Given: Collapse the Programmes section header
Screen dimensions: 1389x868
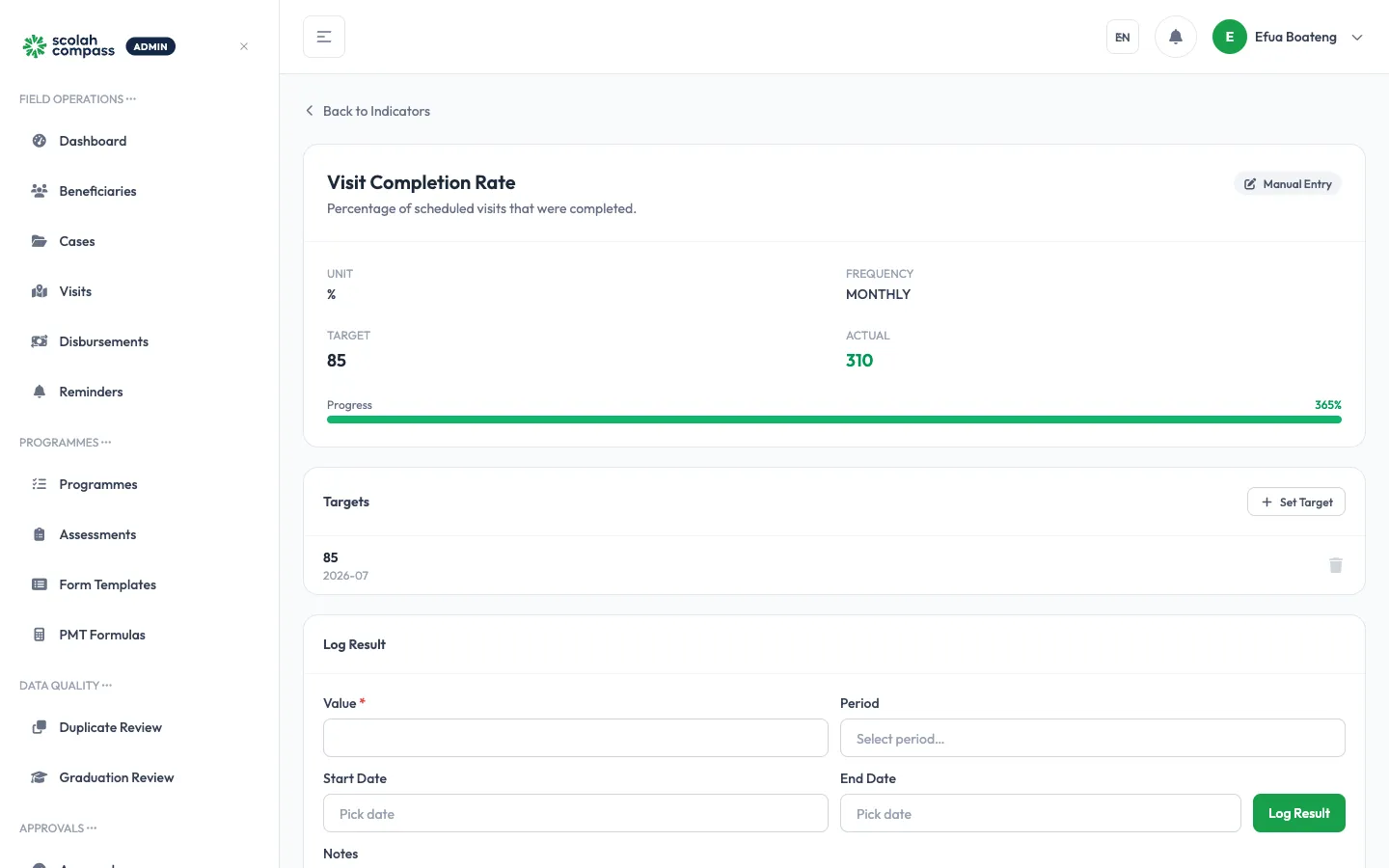Looking at the screenshot, I should (66, 443).
